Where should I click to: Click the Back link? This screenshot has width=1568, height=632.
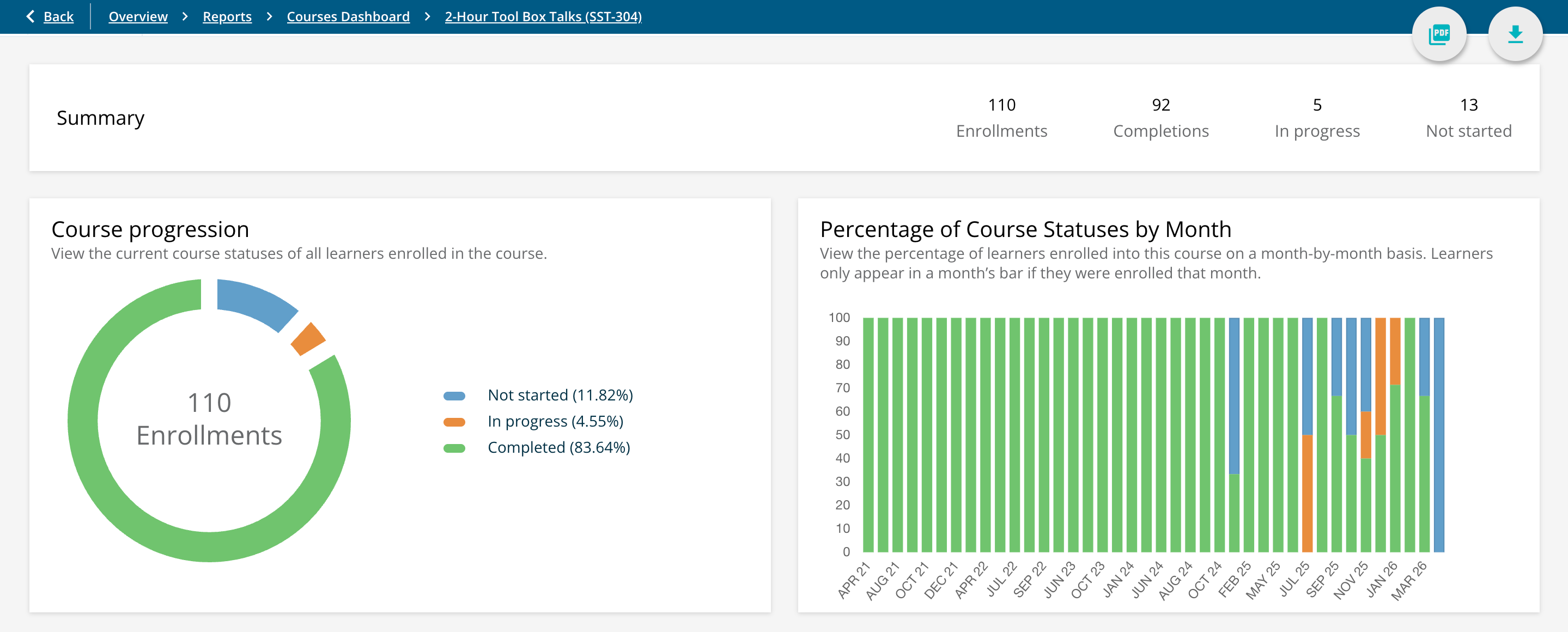click(58, 16)
